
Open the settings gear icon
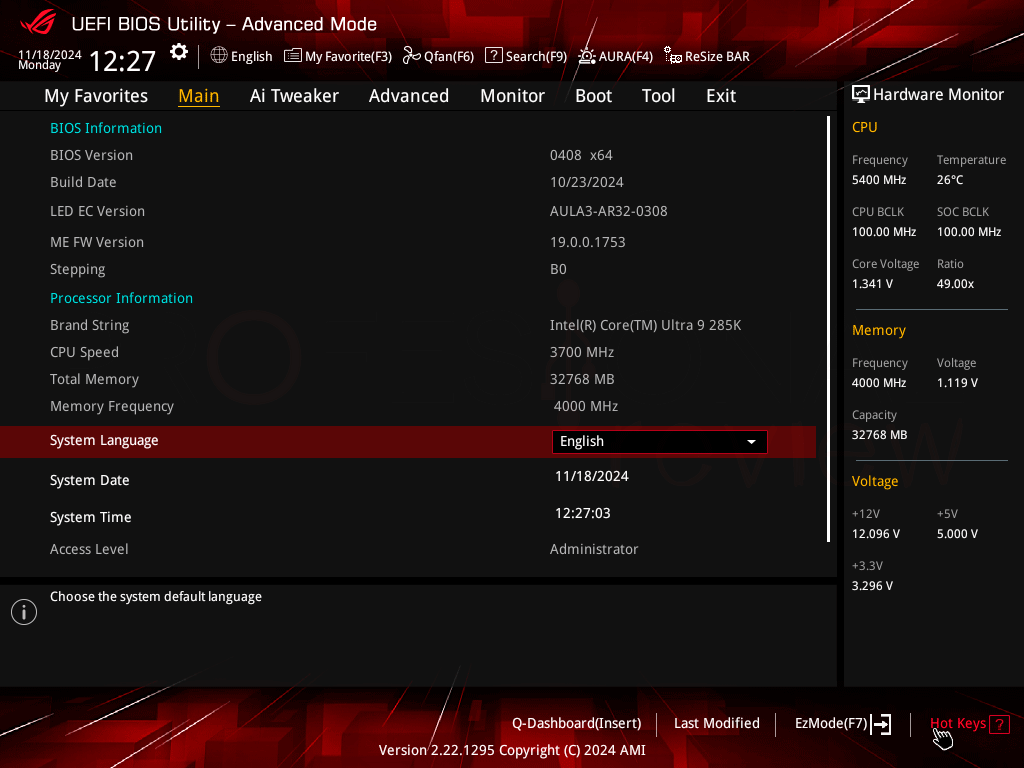(x=179, y=52)
